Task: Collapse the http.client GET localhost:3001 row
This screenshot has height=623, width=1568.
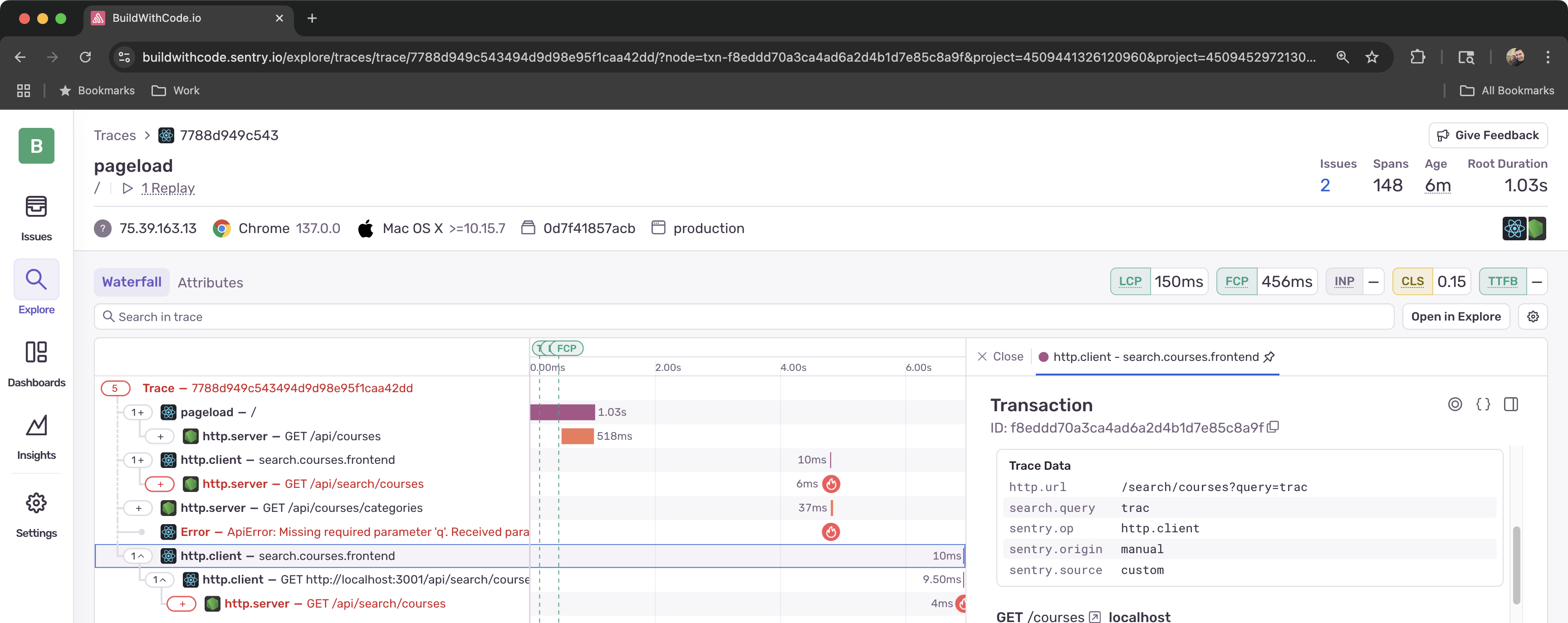Action: click(160, 580)
